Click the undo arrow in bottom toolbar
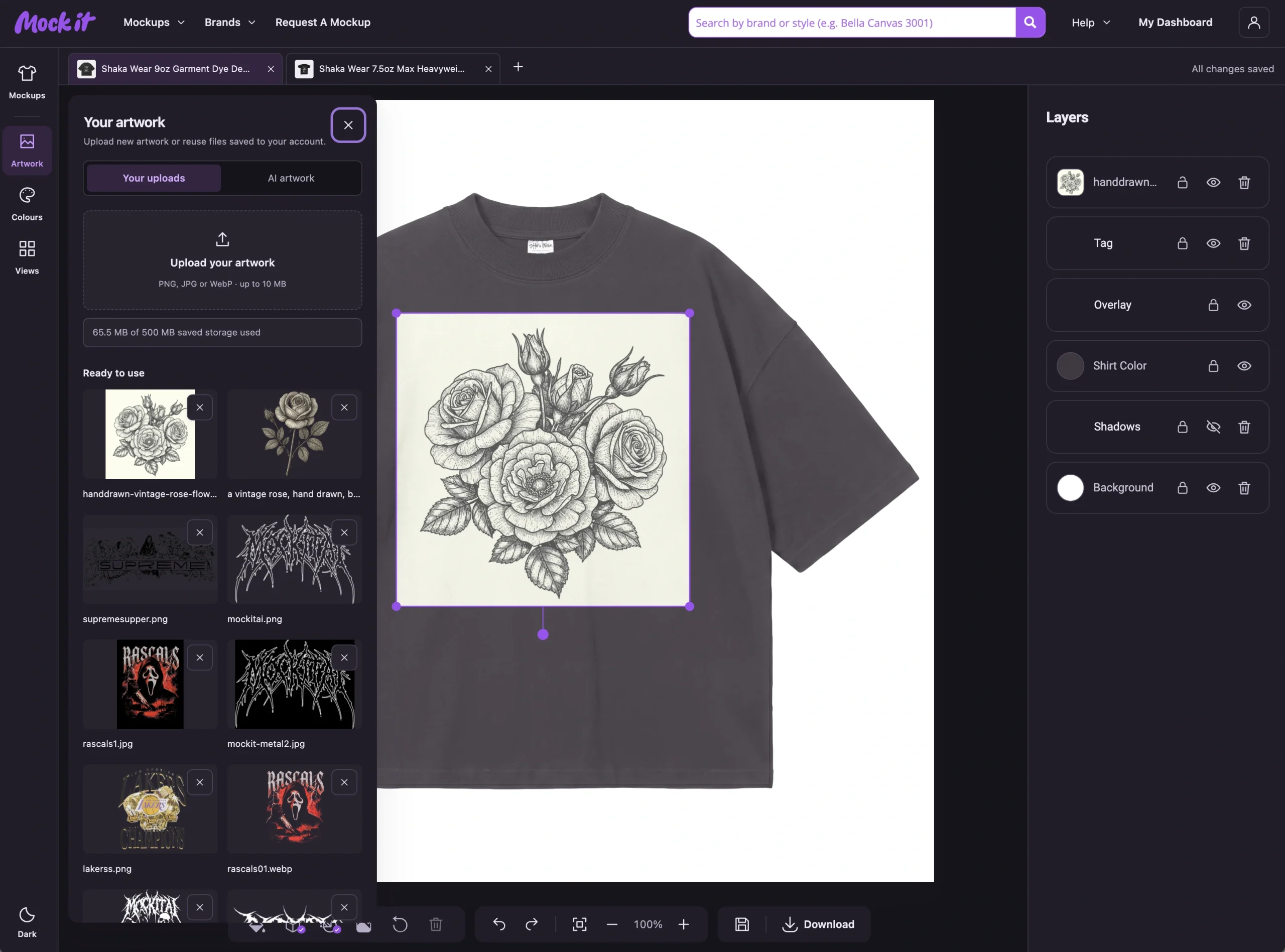 [499, 924]
